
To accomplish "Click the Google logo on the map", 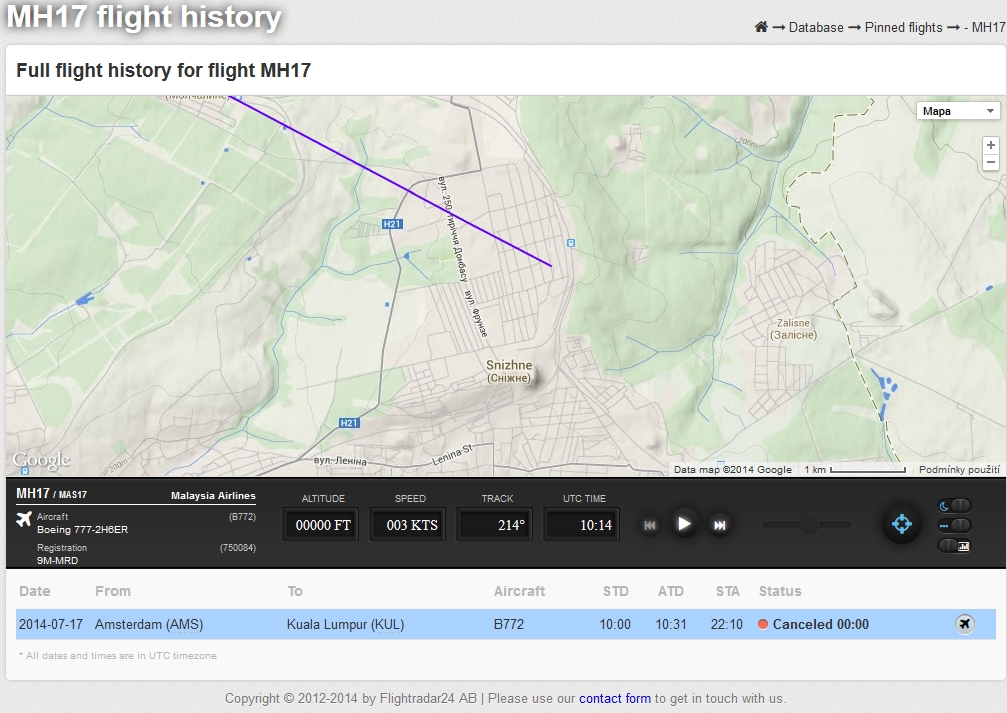I will [41, 460].
